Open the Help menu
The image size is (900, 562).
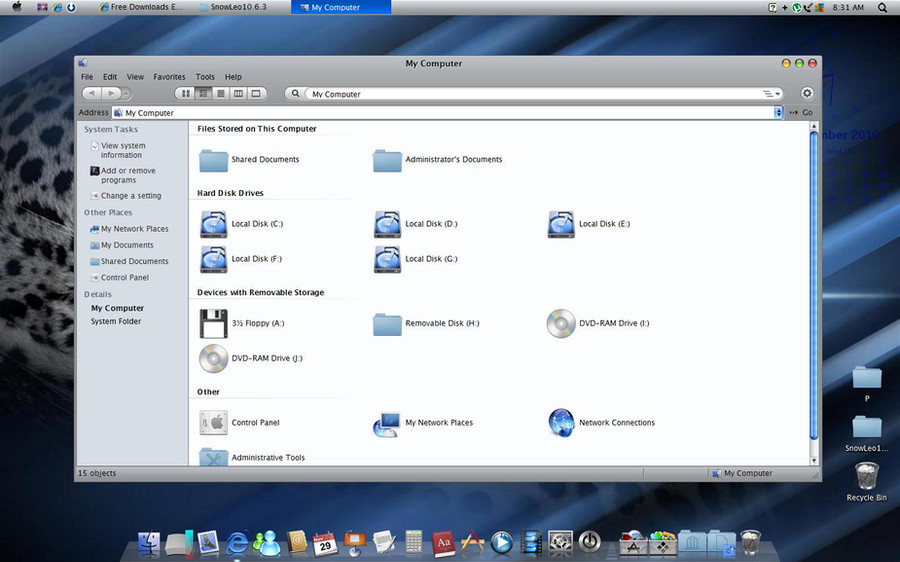[233, 77]
